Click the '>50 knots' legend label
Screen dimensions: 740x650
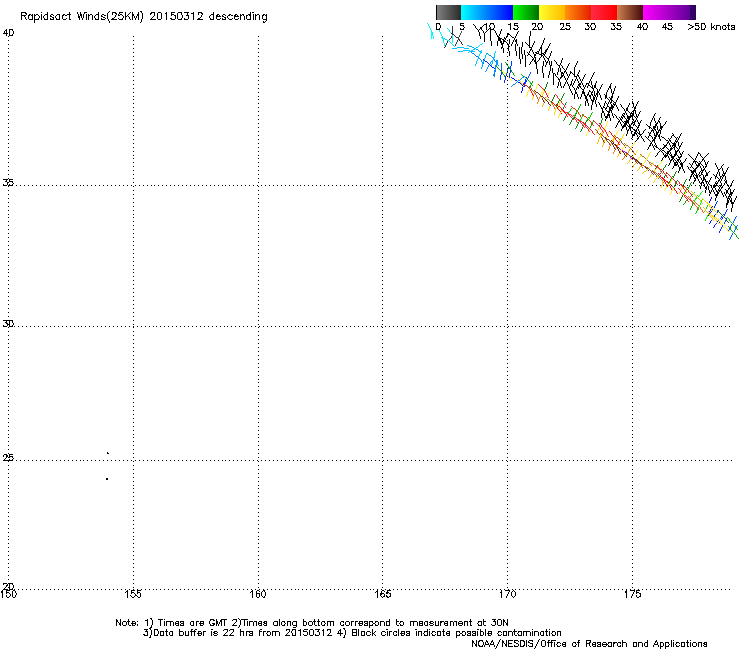click(711, 27)
